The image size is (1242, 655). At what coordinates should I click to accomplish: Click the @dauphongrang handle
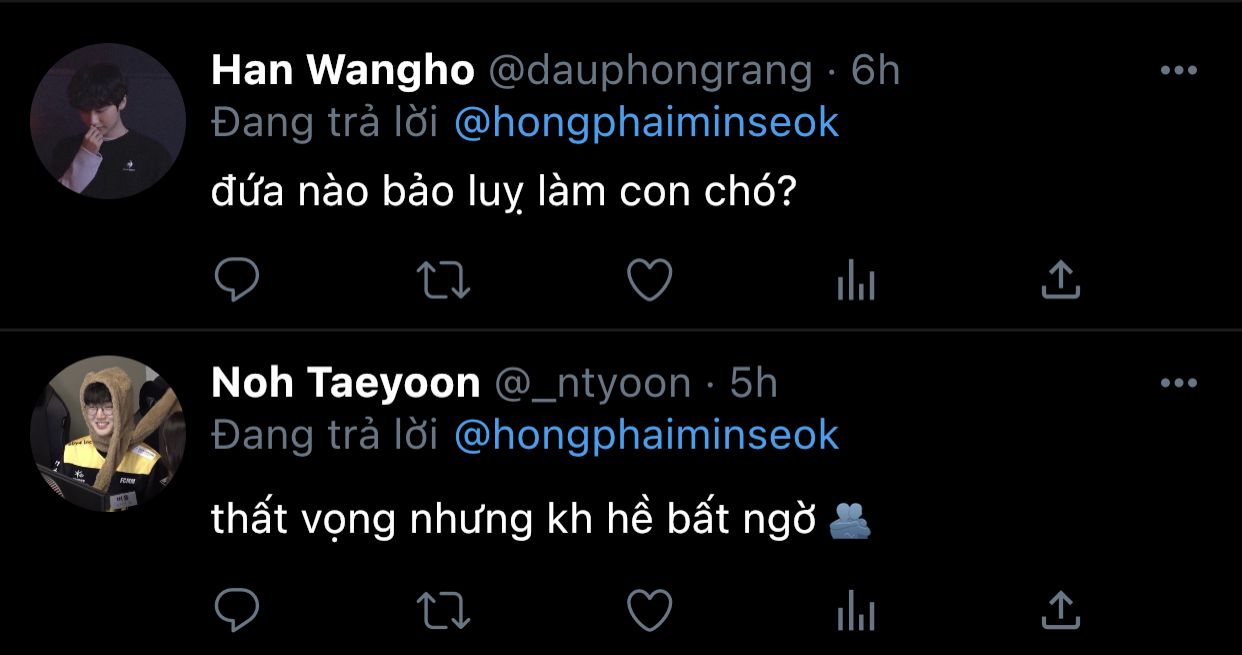tap(650, 71)
